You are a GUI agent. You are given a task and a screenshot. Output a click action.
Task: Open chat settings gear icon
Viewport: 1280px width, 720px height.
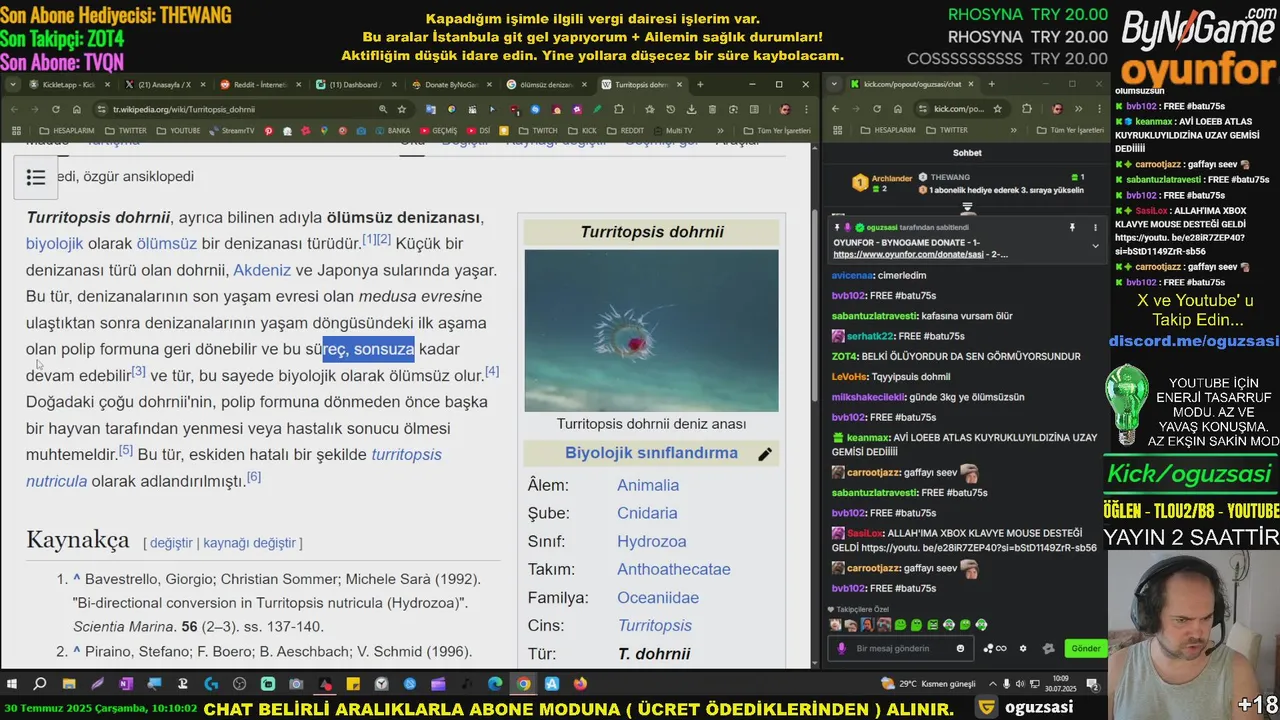(1023, 648)
